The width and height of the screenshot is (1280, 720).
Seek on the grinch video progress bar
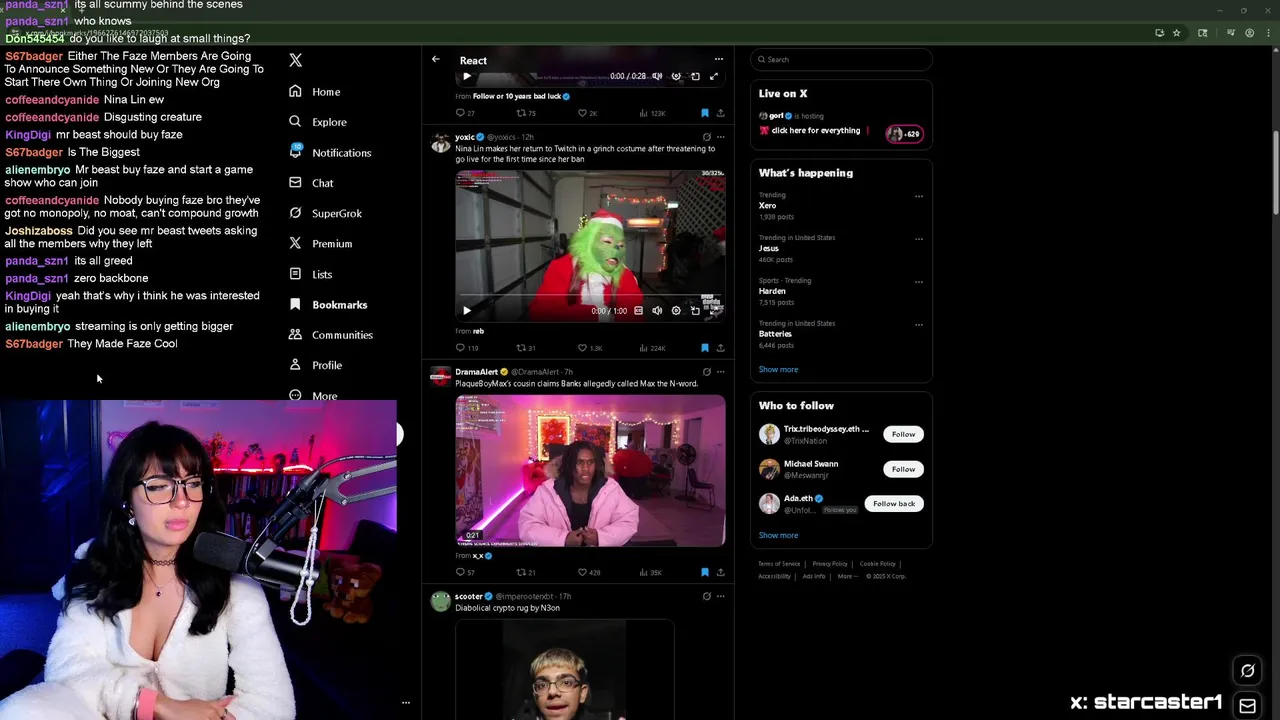tap(590, 297)
